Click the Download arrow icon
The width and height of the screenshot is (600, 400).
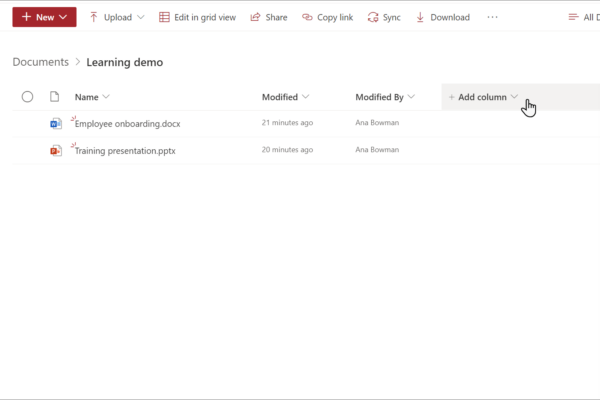click(x=420, y=17)
